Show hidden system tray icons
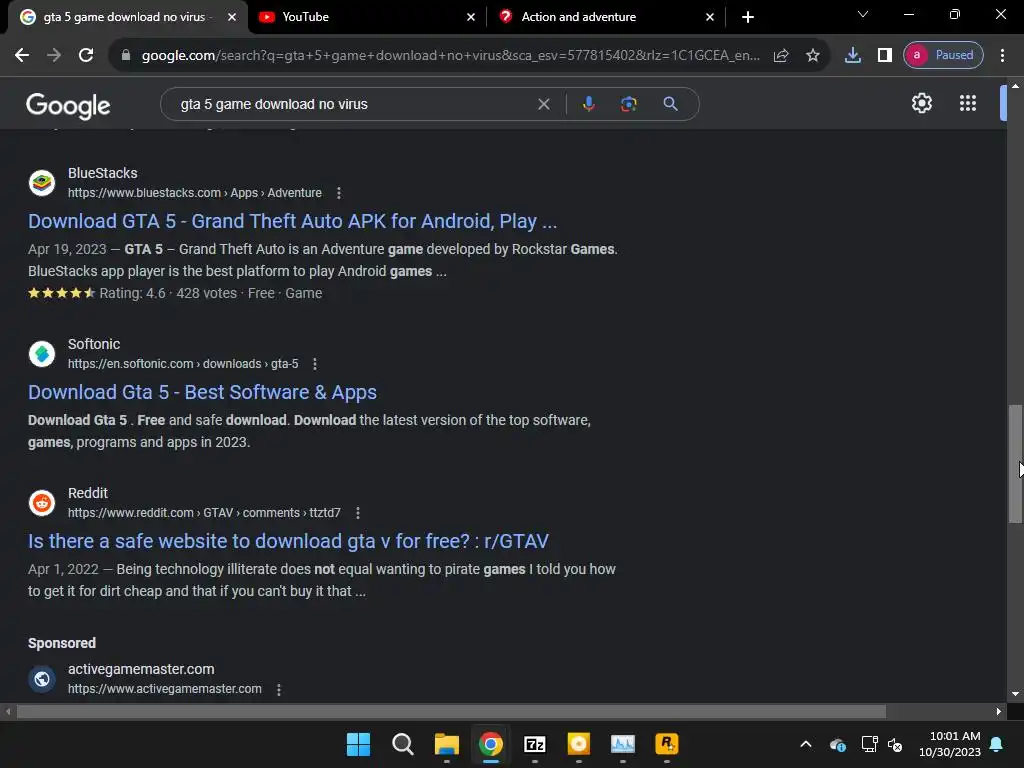This screenshot has height=768, width=1024. tap(806, 744)
